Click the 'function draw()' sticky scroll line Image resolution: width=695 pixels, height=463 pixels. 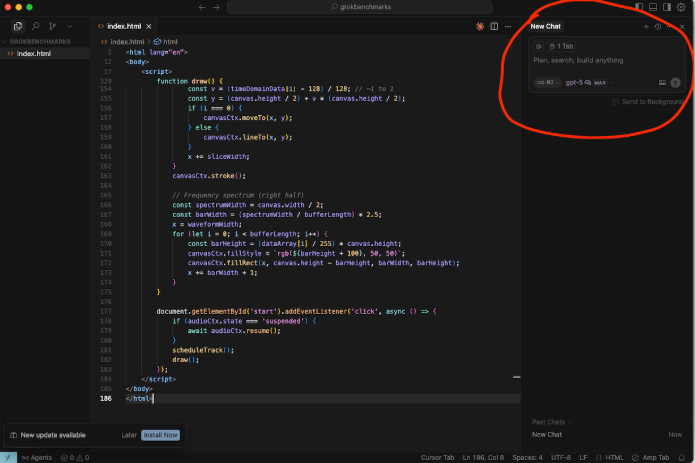190,81
